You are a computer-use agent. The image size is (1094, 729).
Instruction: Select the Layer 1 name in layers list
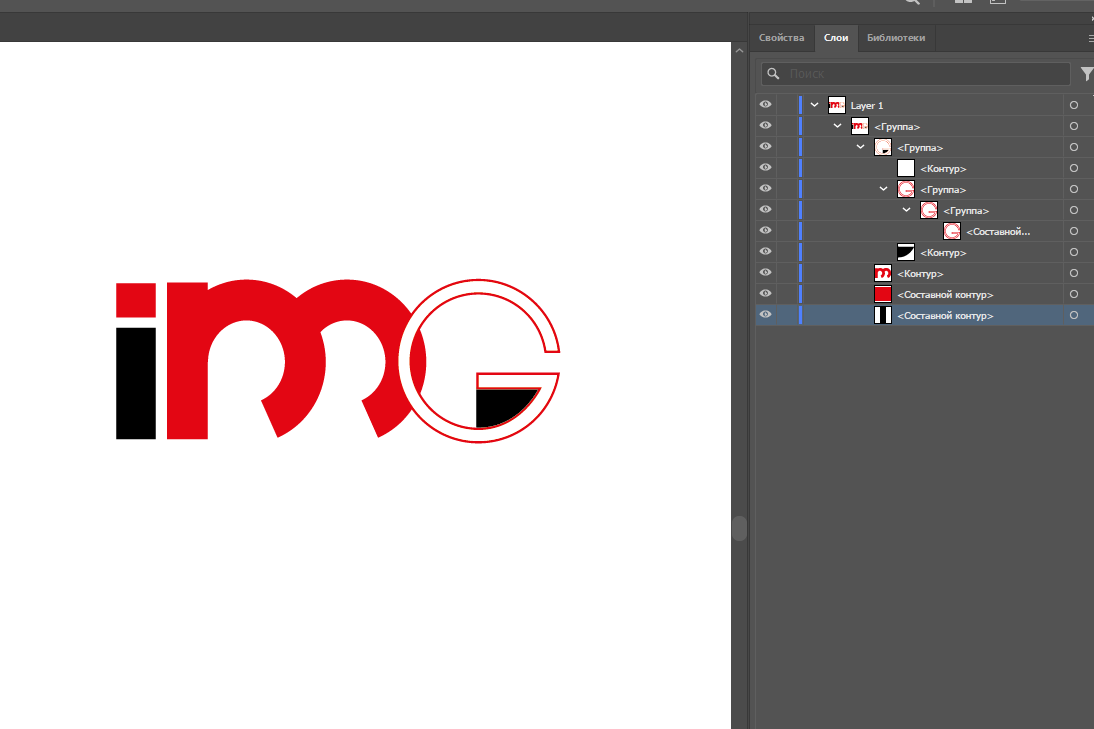pos(867,105)
